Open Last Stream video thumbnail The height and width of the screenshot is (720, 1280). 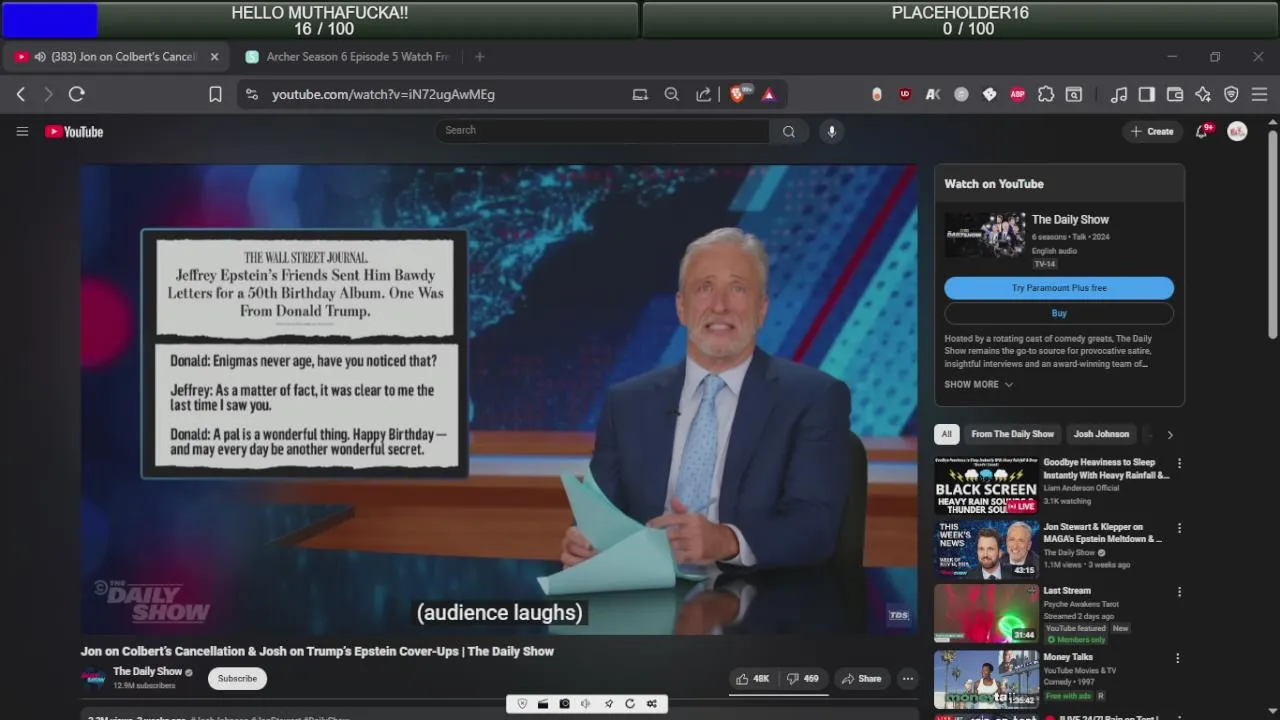tap(986, 613)
